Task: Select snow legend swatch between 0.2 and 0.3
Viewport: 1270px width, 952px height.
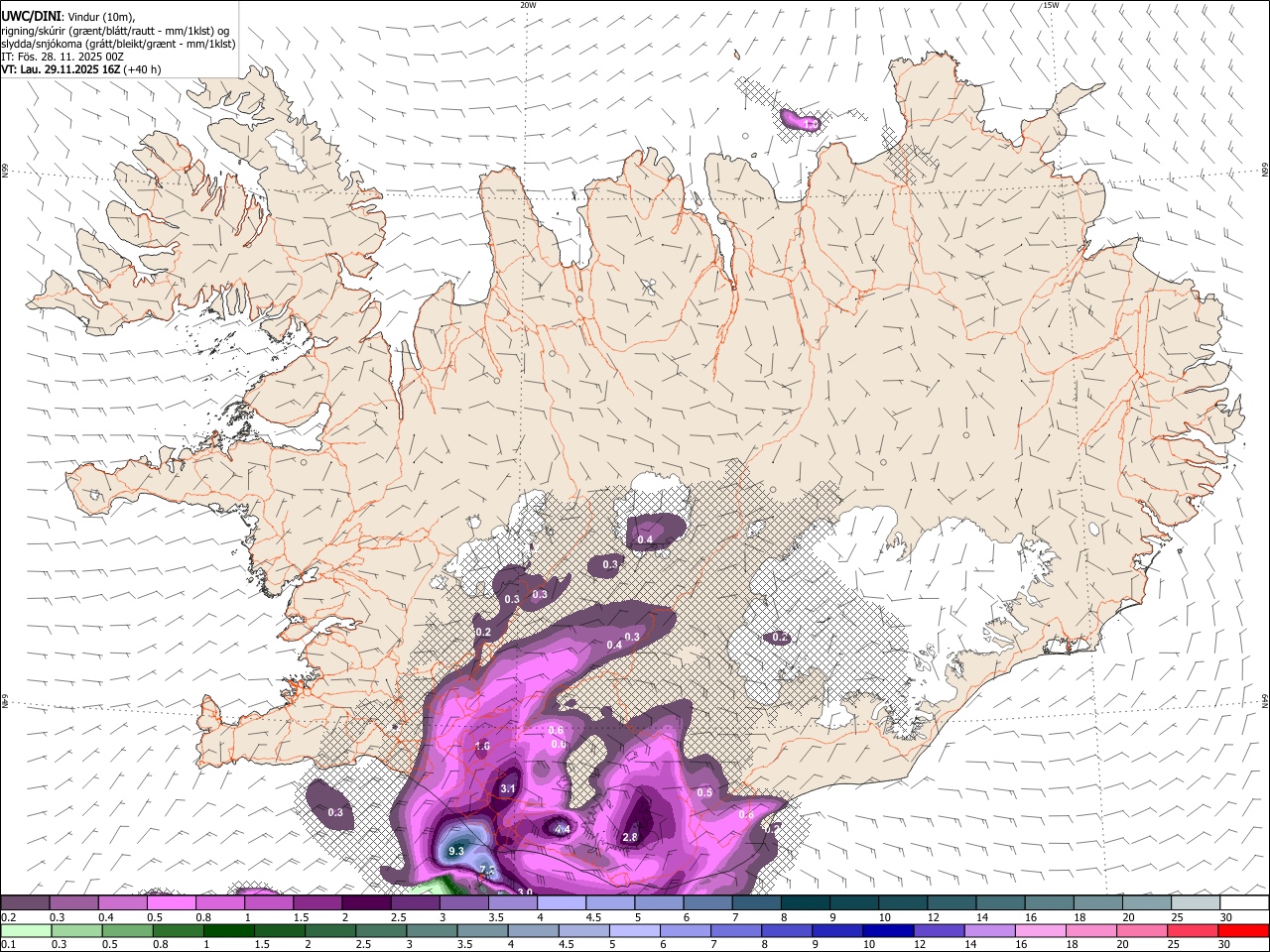Action: point(25,902)
